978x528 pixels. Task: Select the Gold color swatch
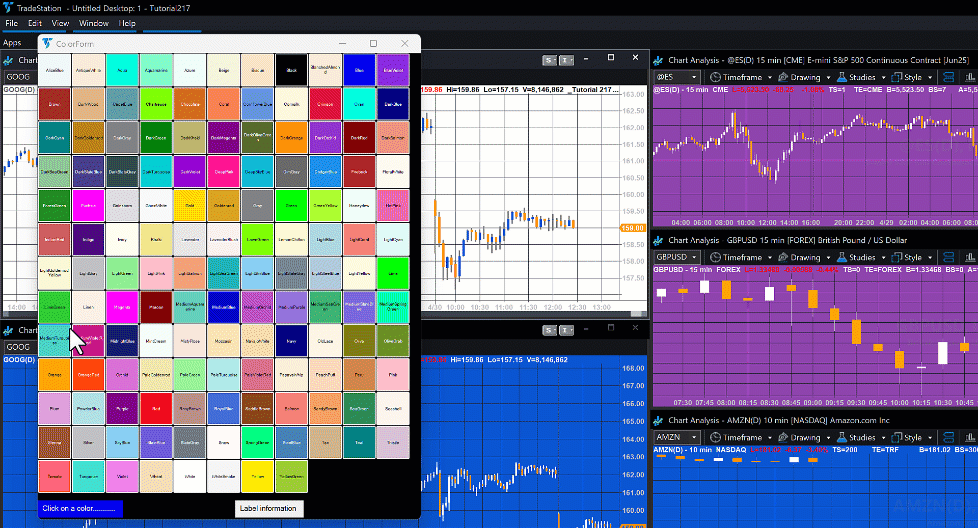tap(190, 205)
